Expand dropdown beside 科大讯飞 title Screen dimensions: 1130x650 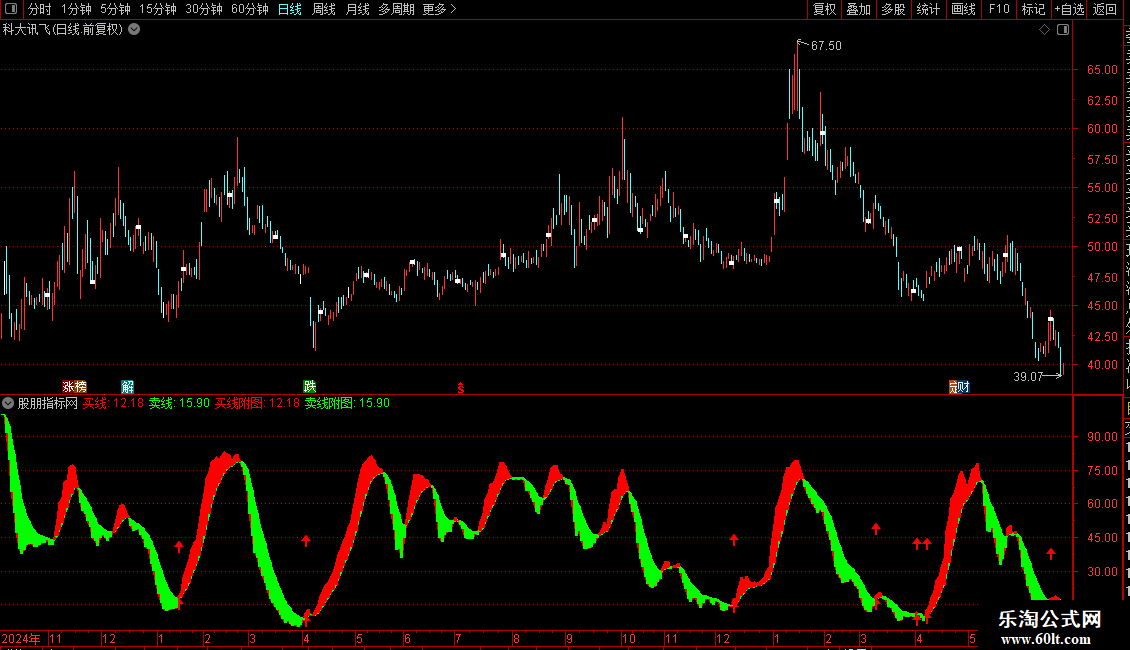[x=134, y=30]
